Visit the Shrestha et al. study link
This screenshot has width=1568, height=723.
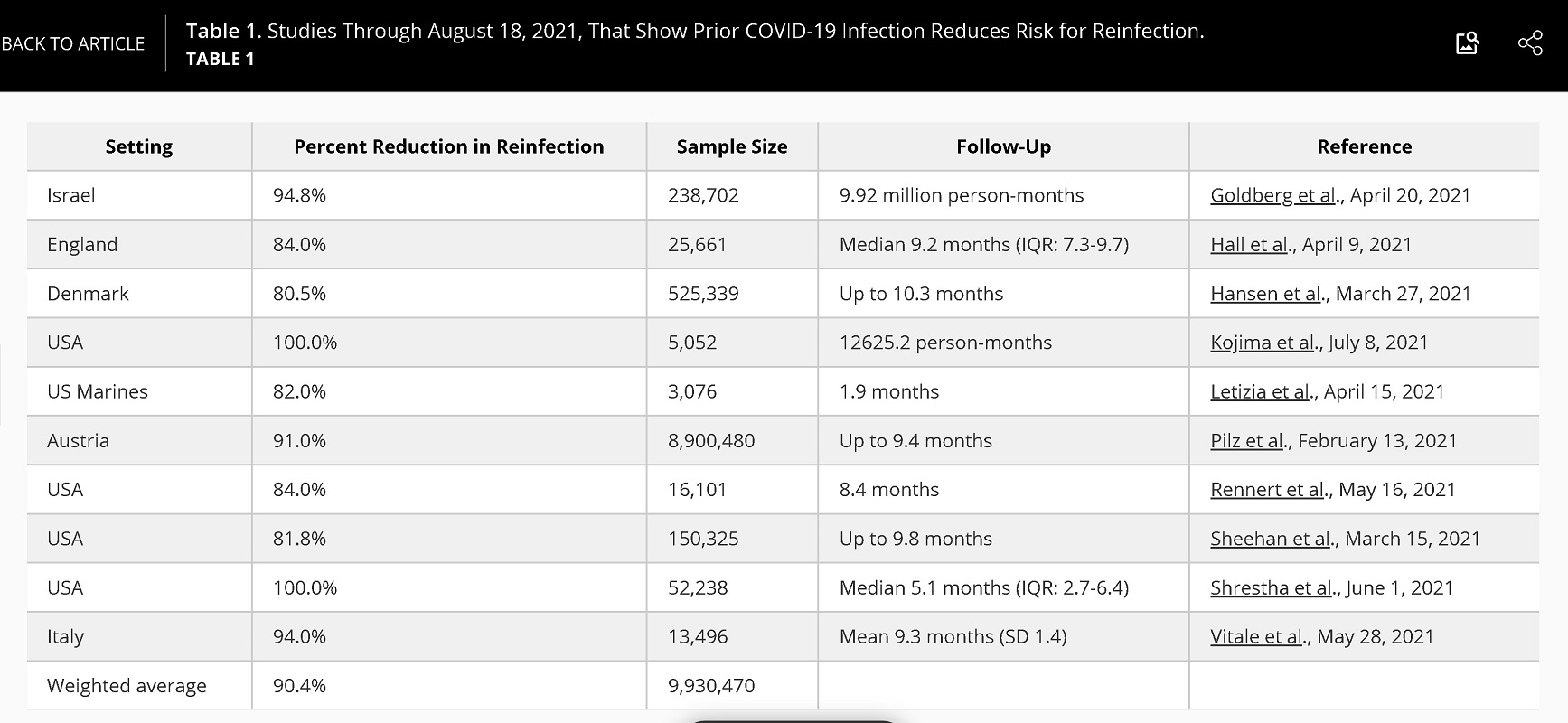[x=1273, y=587]
